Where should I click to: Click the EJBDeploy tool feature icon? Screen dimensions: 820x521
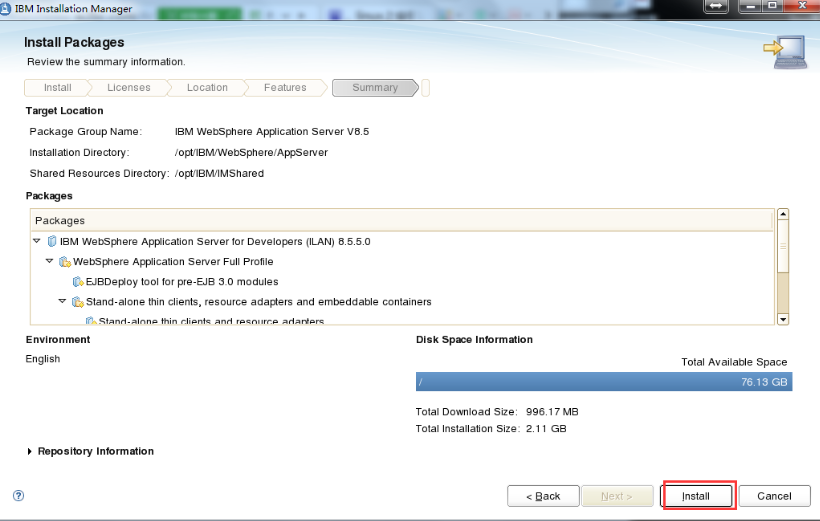click(78, 281)
